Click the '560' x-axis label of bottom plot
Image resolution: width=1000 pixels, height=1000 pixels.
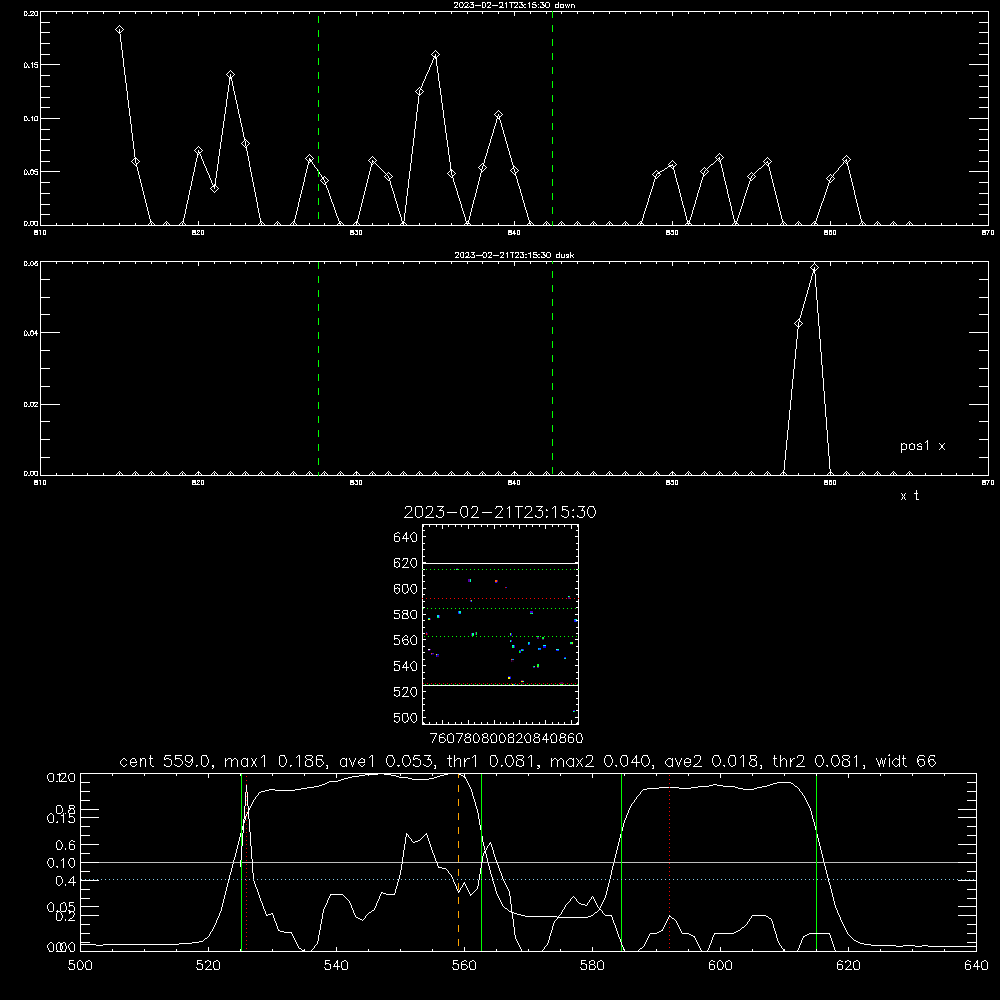tap(464, 966)
